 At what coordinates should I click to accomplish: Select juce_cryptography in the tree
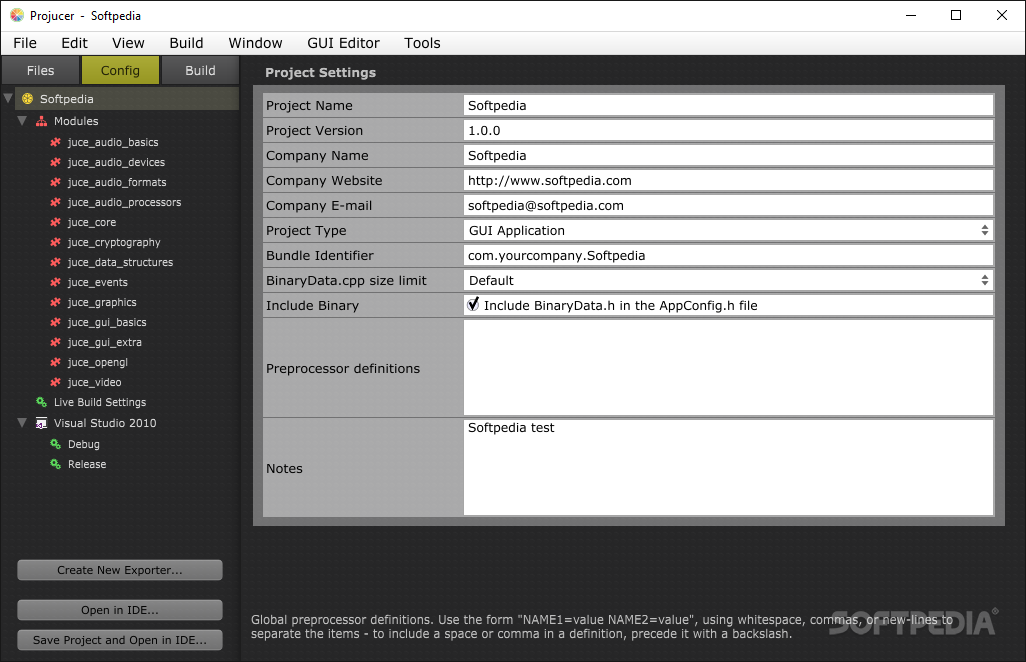pos(114,242)
